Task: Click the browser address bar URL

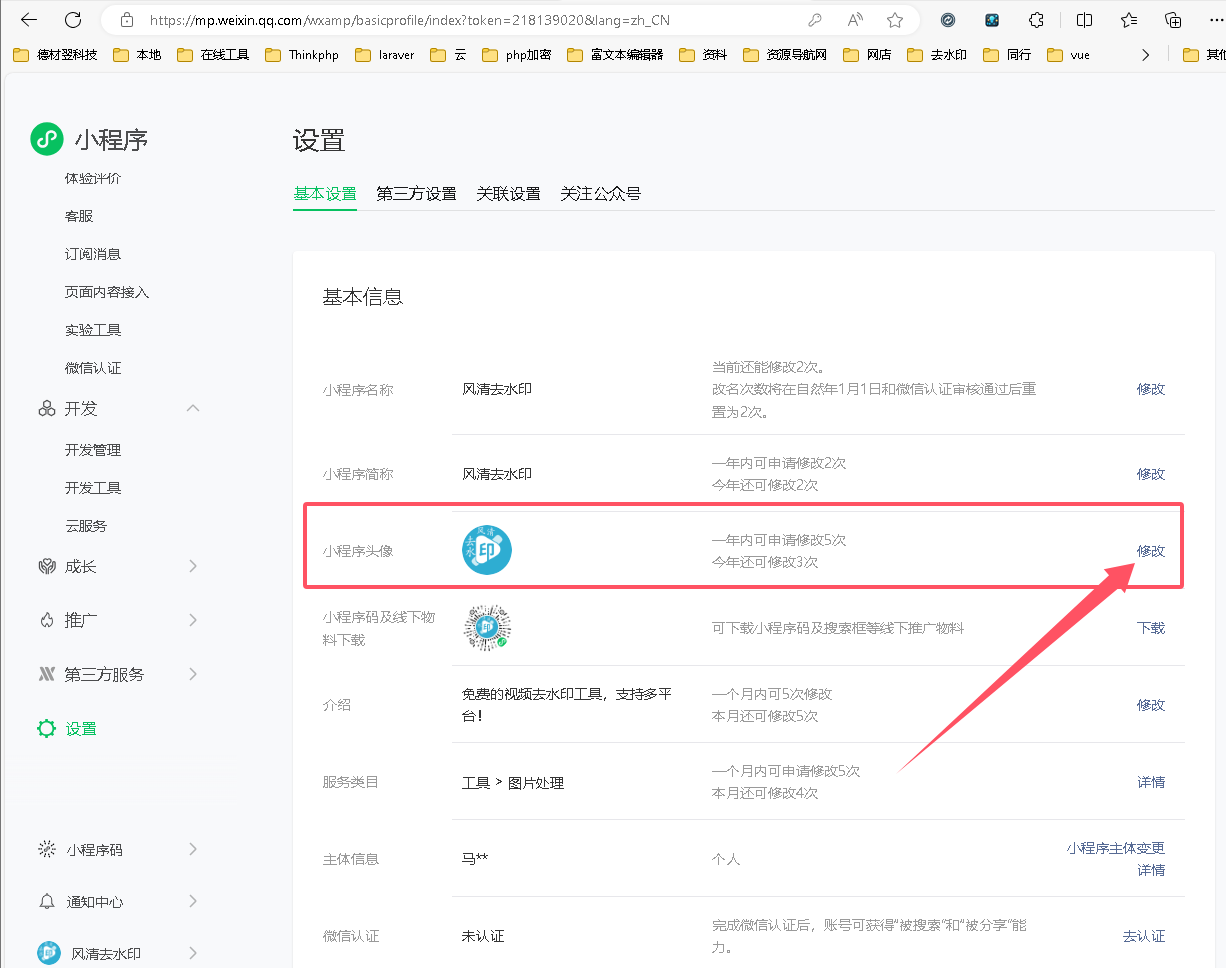Action: point(410,20)
